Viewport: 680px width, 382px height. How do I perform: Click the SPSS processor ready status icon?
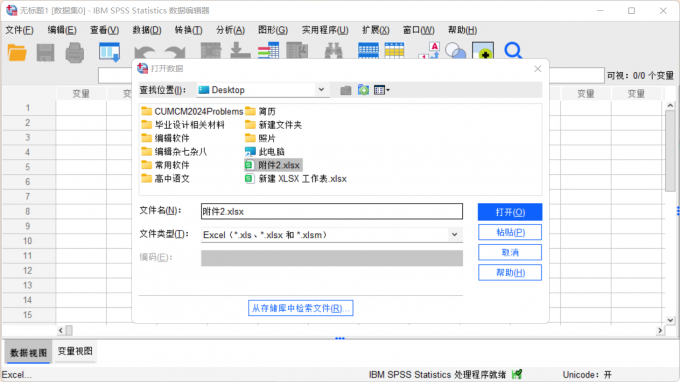(517, 374)
